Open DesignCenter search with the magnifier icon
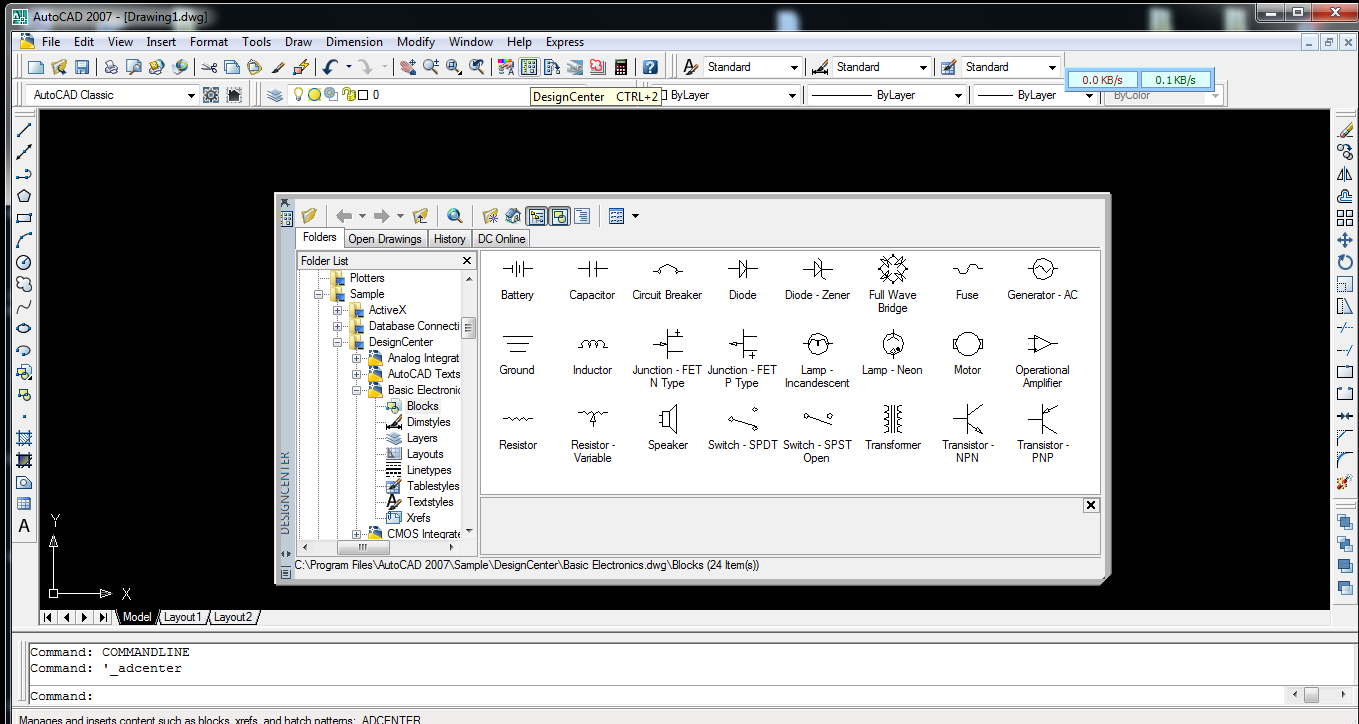Screen dimensions: 1359x724 pyautogui.click(x=454, y=215)
